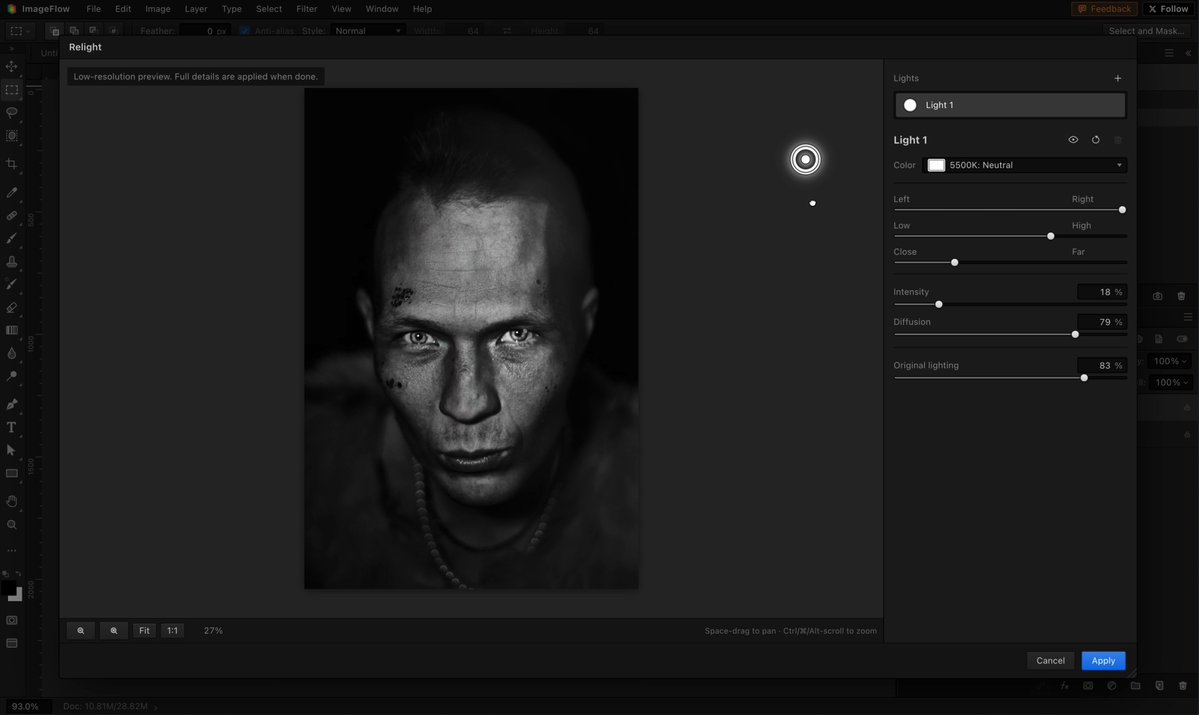Image resolution: width=1199 pixels, height=715 pixels.
Task: Change screen mode icon at toolbar bottom
Action: click(x=11, y=643)
